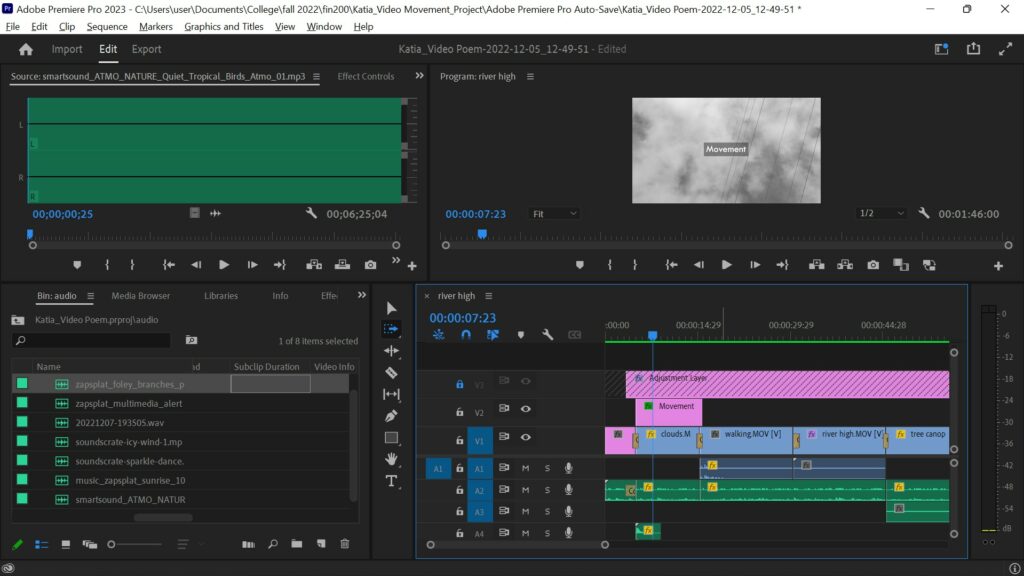
Task: Switch to the Export workspace
Action: 146,49
